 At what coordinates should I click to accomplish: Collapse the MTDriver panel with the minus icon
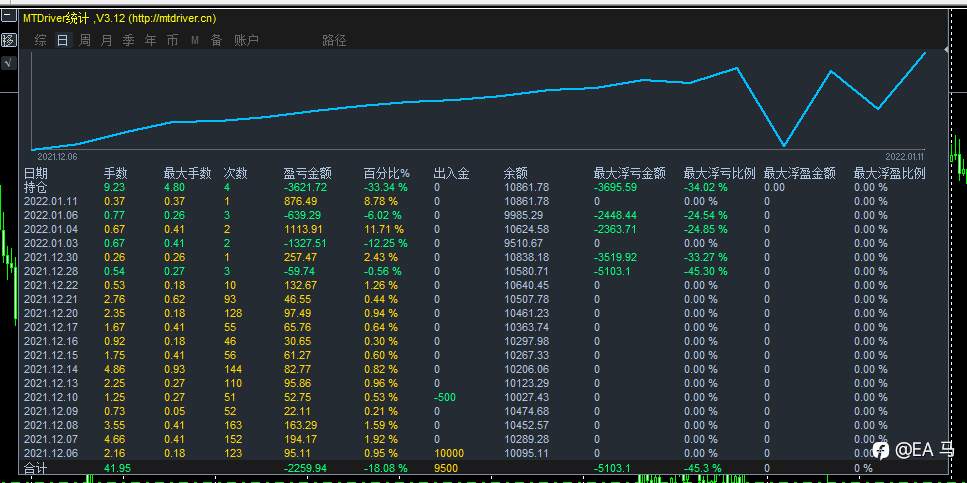pyautogui.click(x=9, y=18)
